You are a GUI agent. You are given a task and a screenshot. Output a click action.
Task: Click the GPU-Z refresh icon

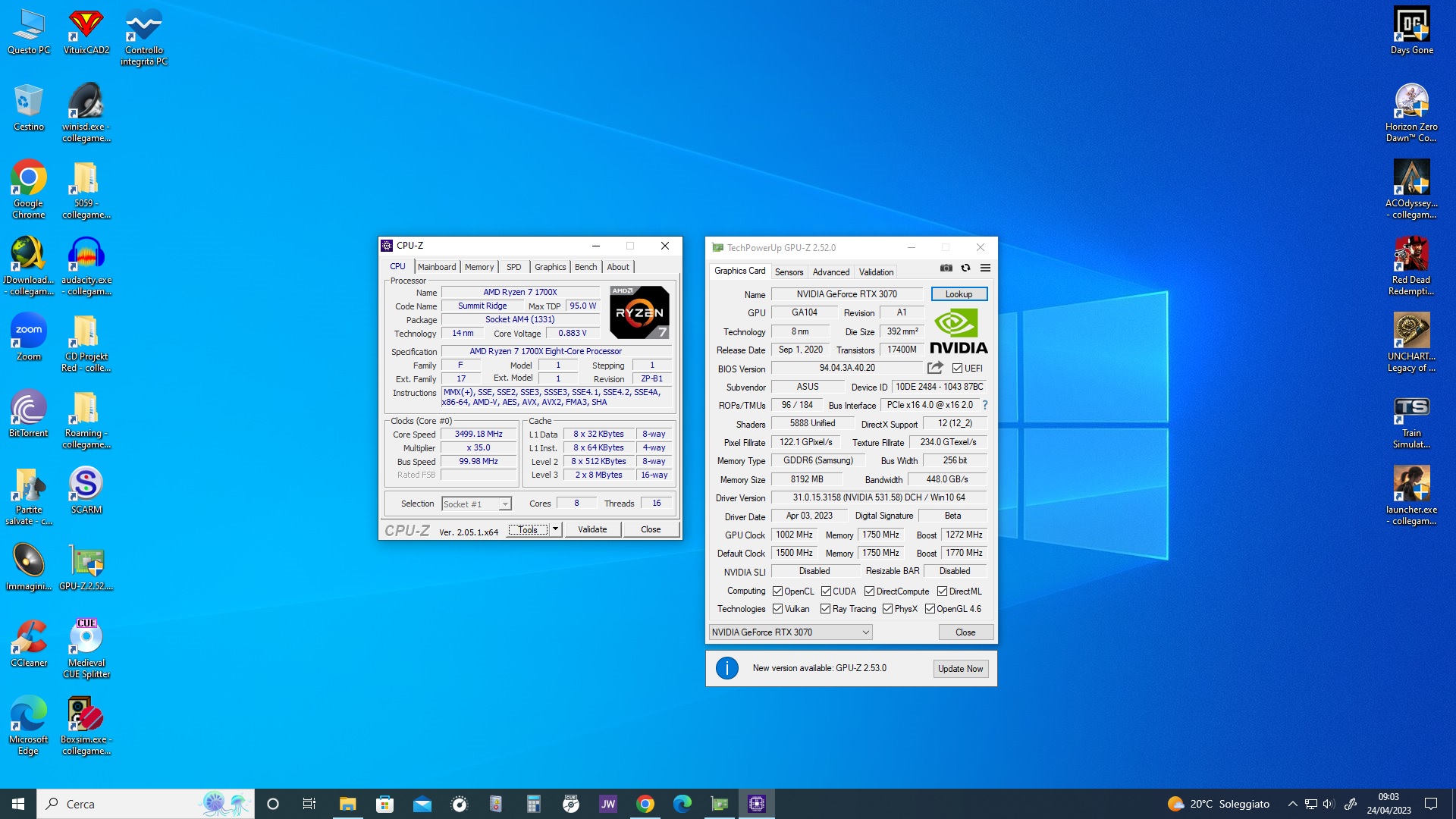pyautogui.click(x=965, y=268)
